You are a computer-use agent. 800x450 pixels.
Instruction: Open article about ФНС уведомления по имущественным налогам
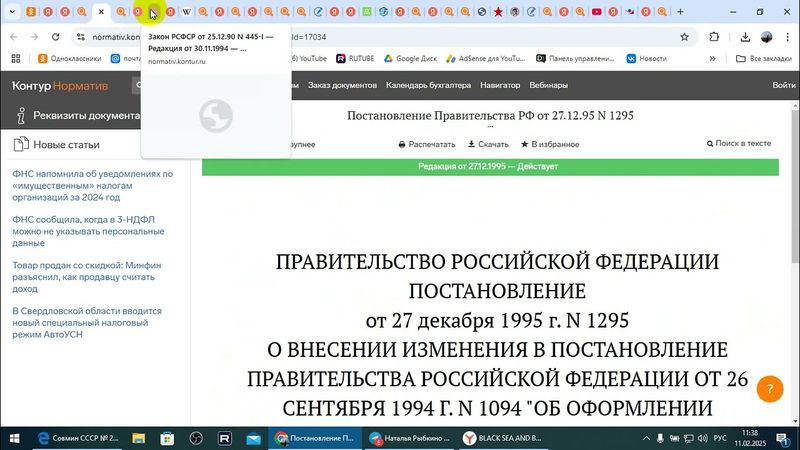tap(92, 186)
